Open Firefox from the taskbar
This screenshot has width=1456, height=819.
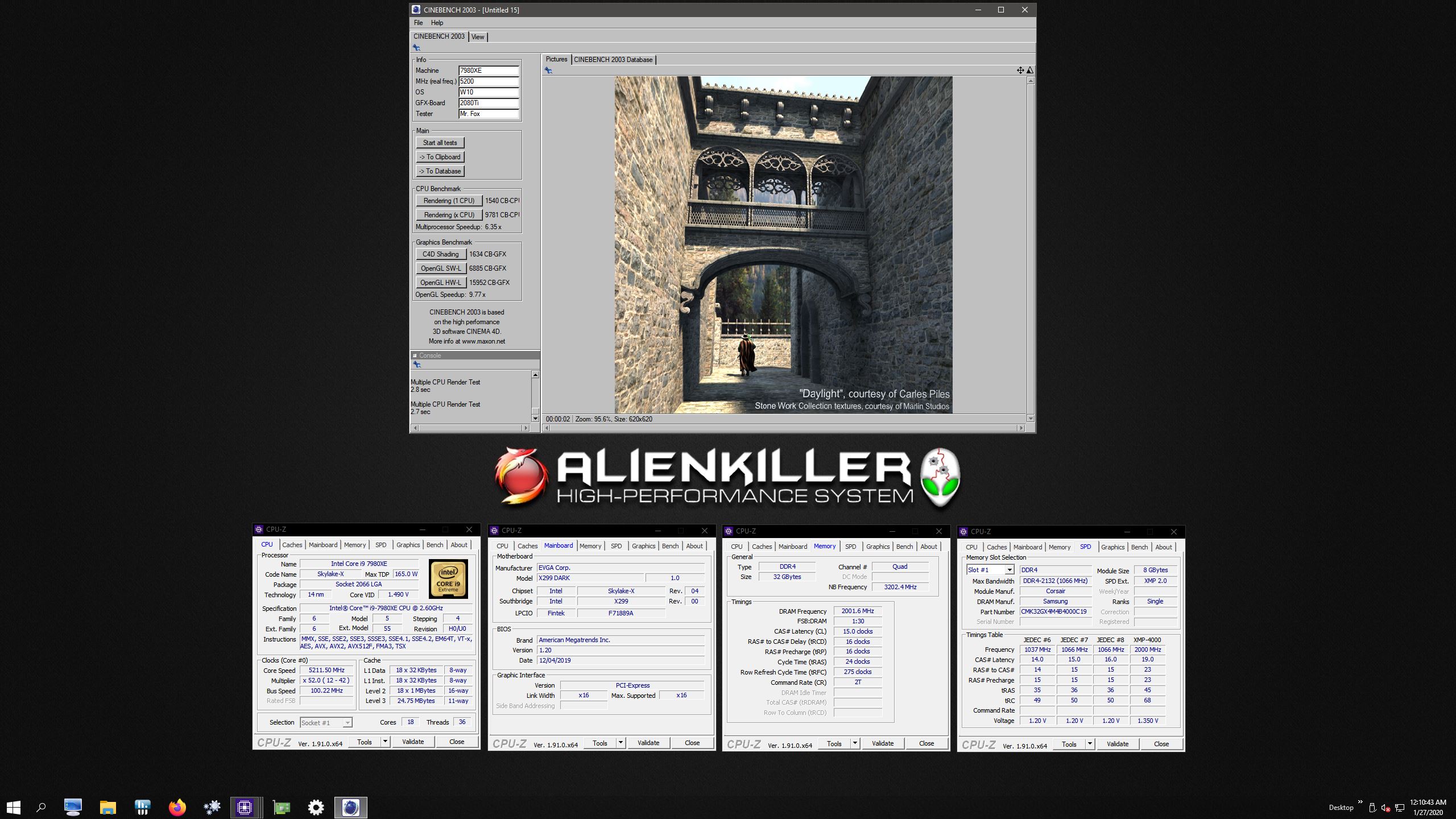pyautogui.click(x=177, y=807)
